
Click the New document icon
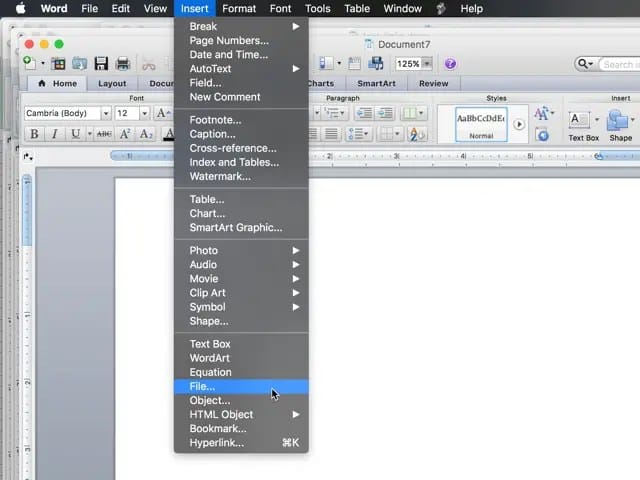click(x=29, y=63)
